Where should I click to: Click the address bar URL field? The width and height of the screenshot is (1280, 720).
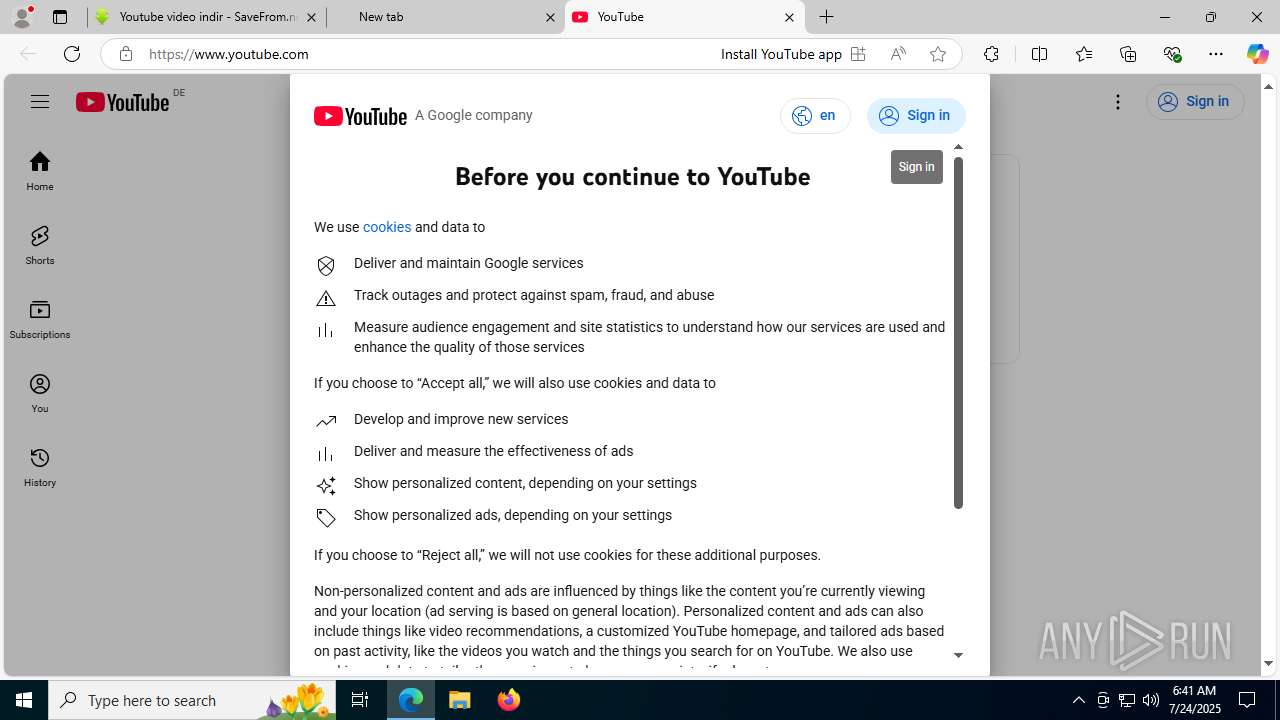pyautogui.click(x=430, y=54)
